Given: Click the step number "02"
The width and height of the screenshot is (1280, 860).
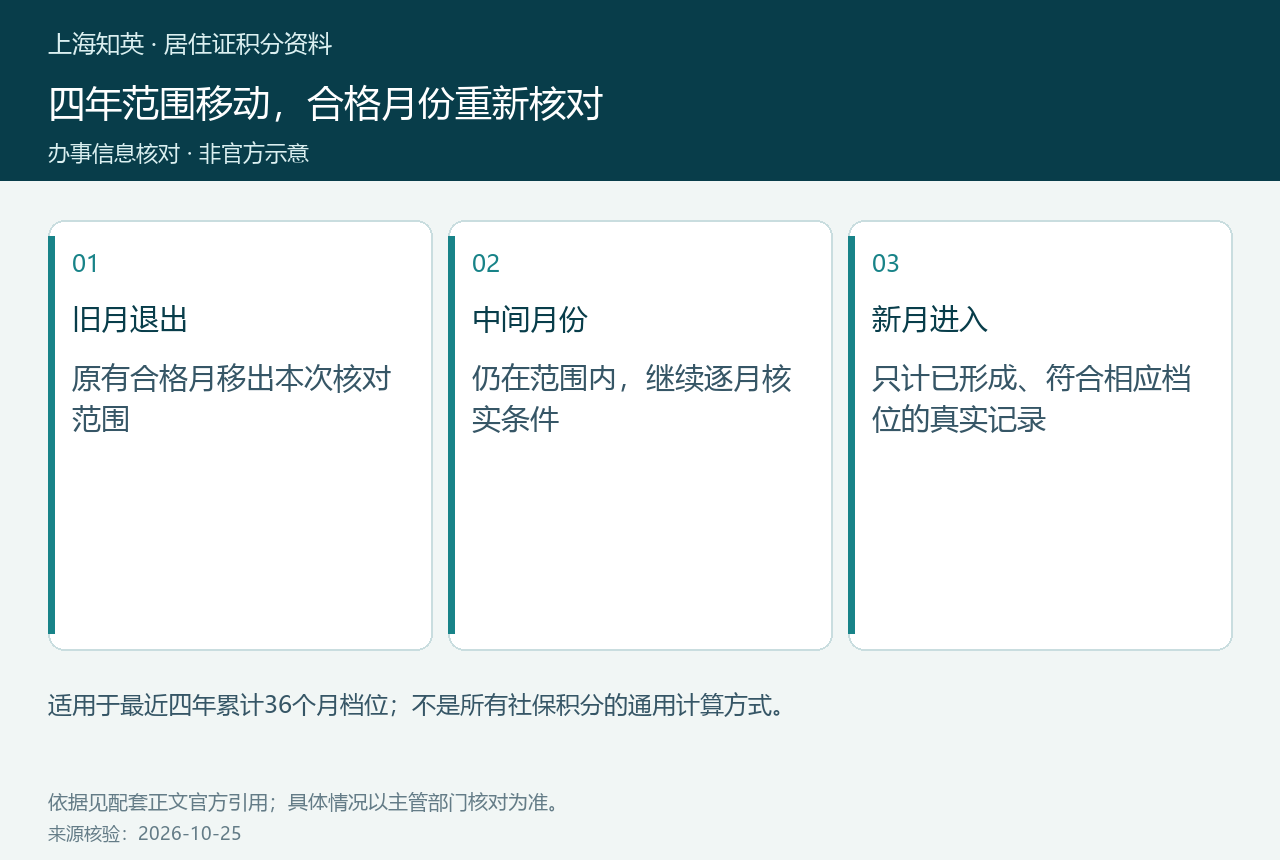Looking at the screenshot, I should (486, 263).
